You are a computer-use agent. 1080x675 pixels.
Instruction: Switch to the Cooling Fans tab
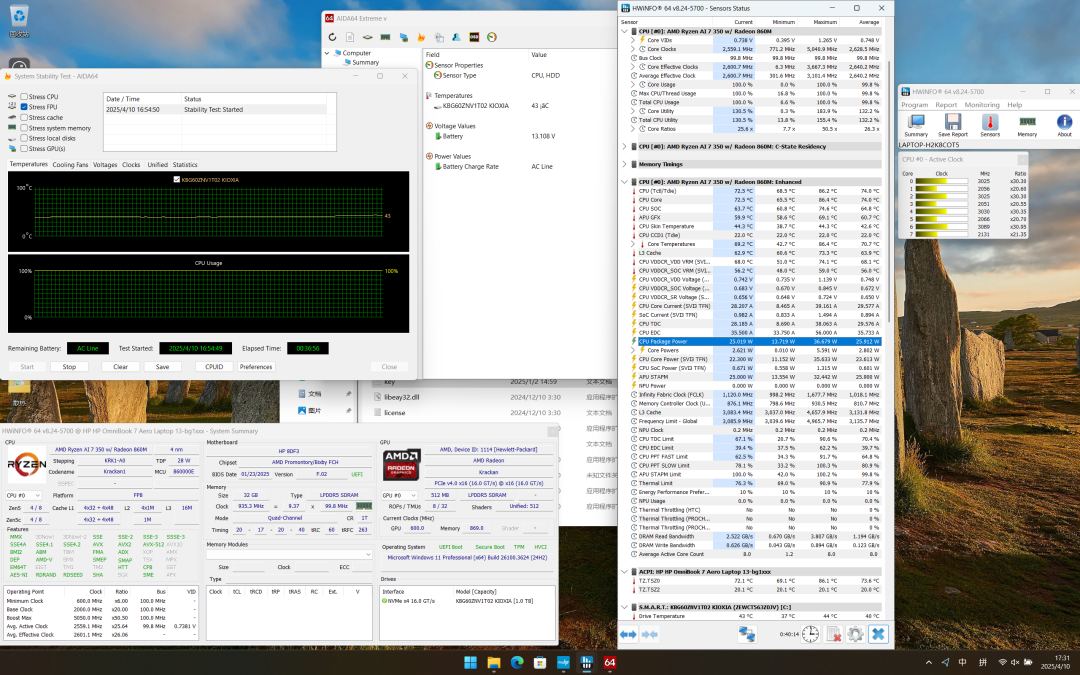coord(70,165)
